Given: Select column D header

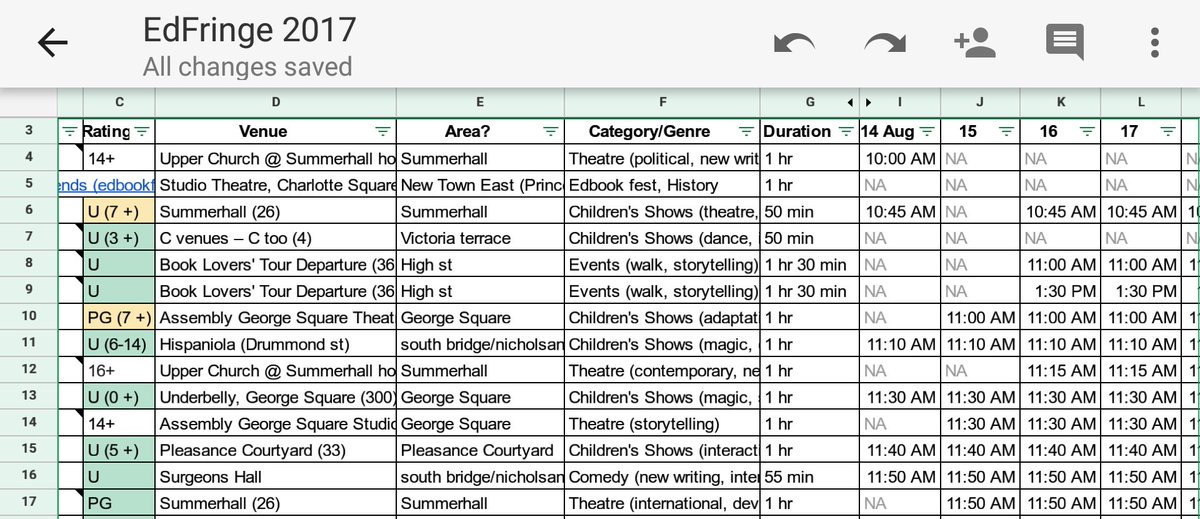Looking at the screenshot, I should [276, 102].
